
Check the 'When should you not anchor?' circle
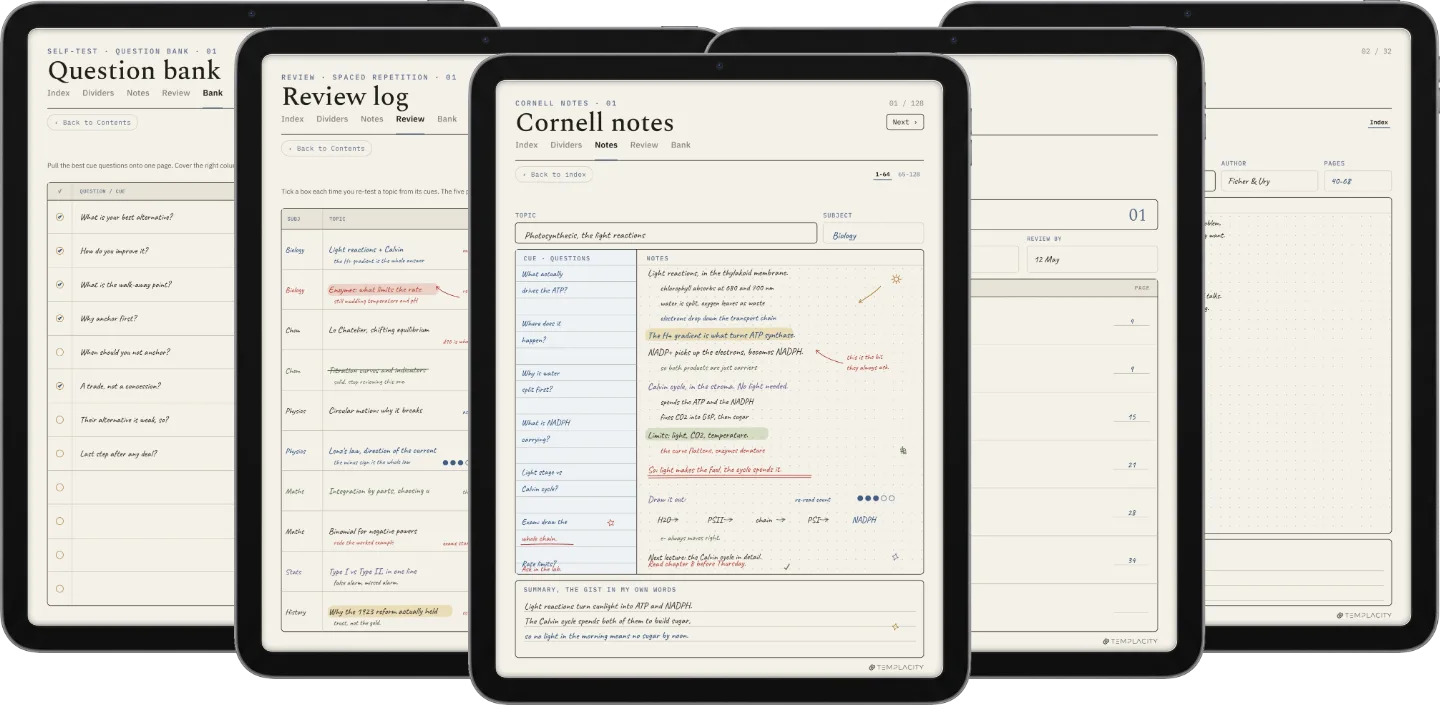pos(60,352)
